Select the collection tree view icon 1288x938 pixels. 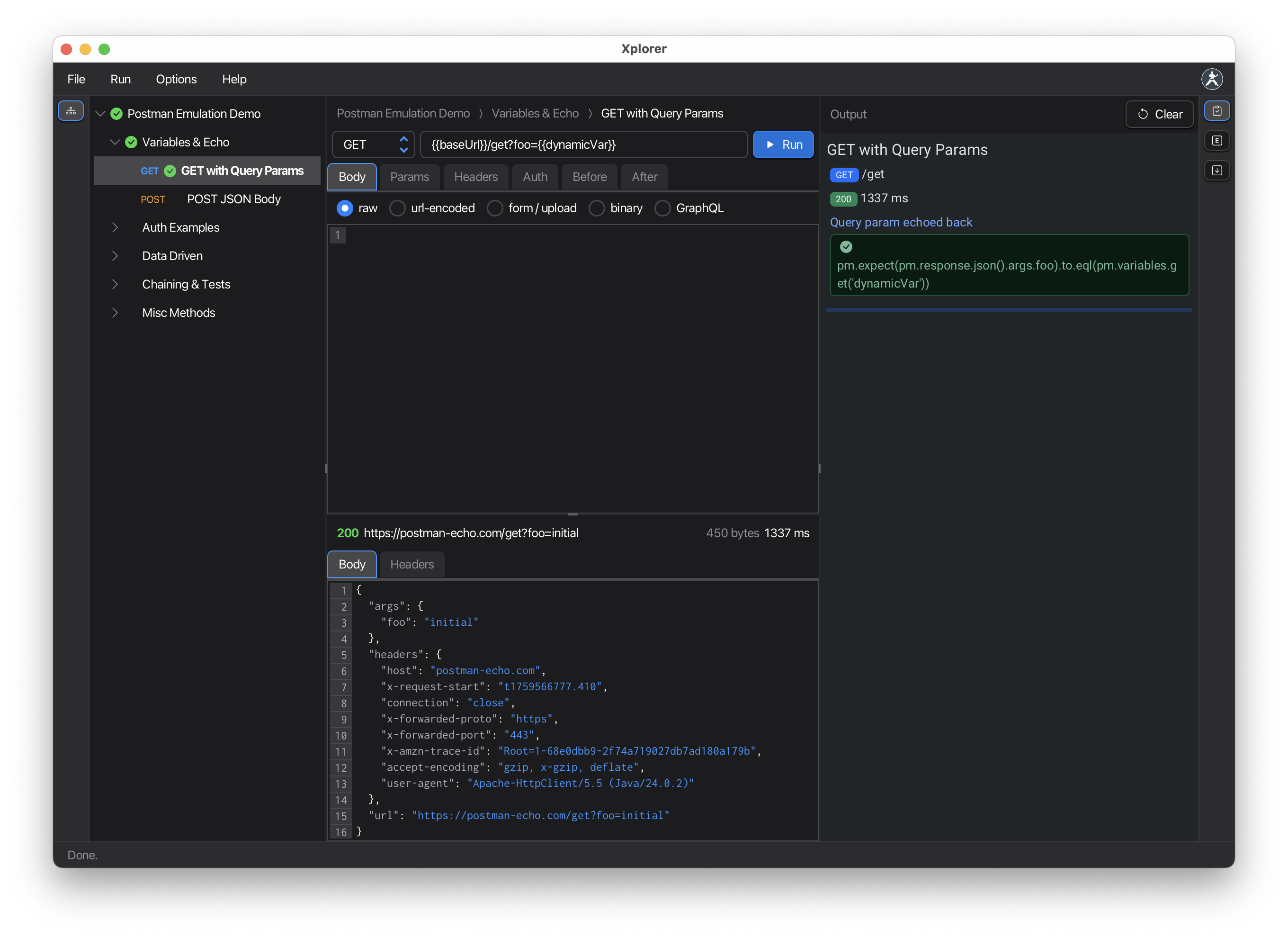click(71, 111)
